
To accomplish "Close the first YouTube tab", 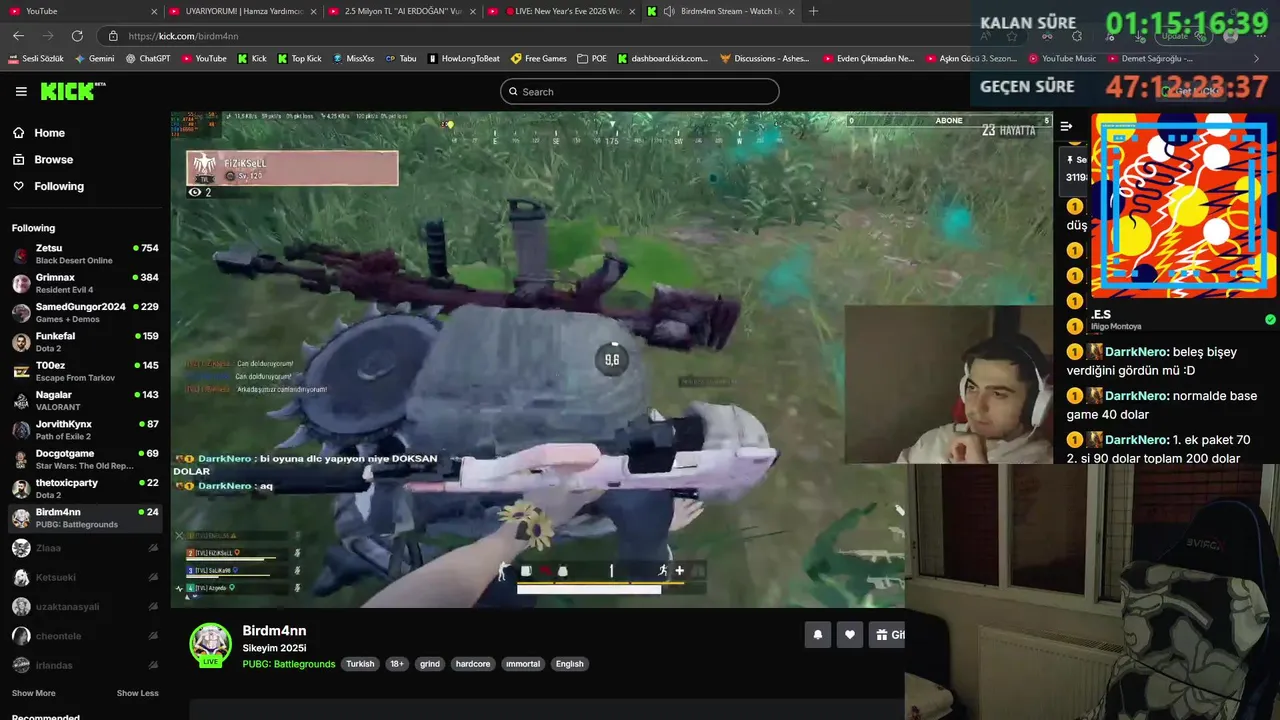I will click(153, 11).
